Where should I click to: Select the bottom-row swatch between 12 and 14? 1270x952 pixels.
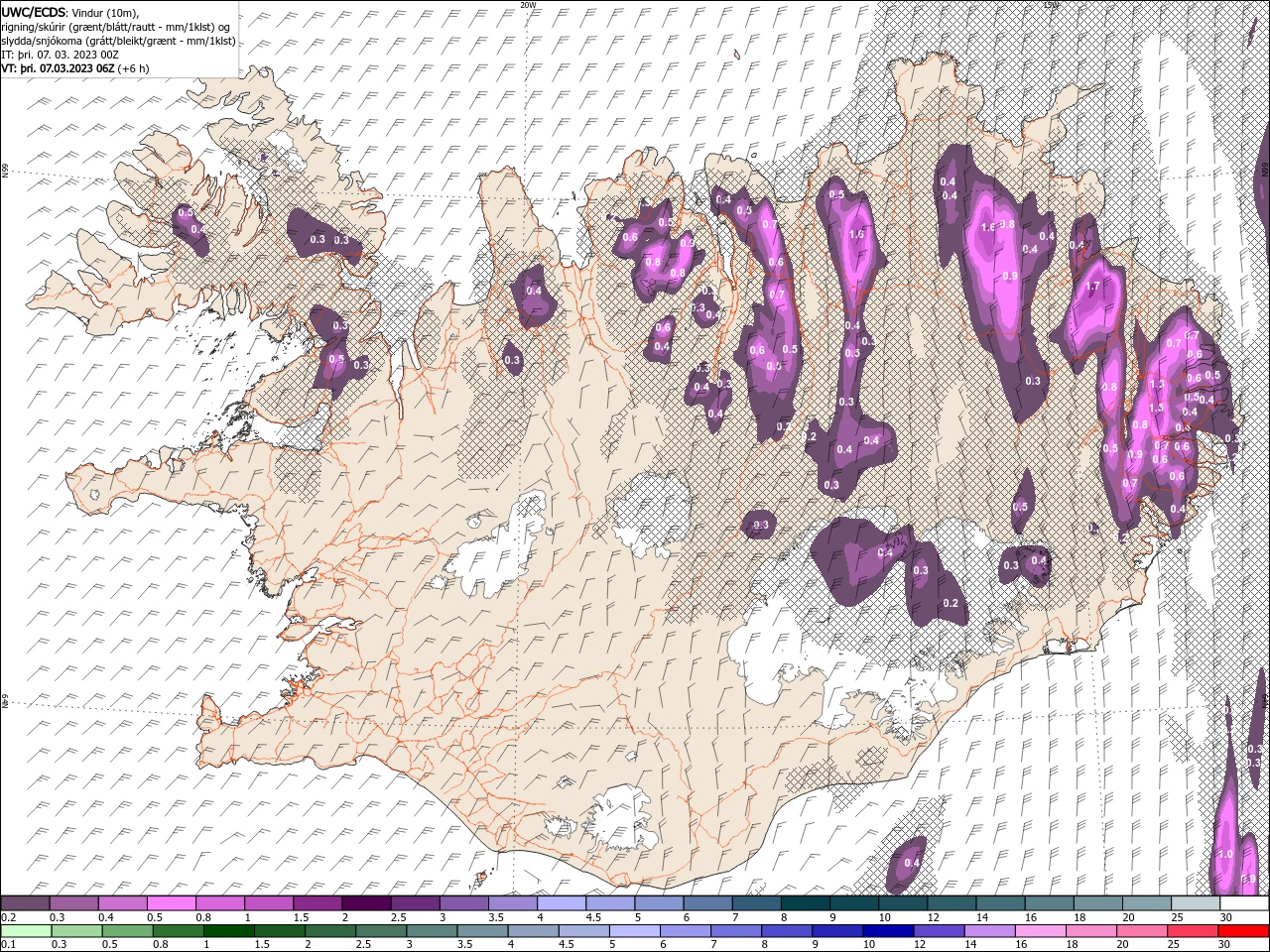pos(941,931)
